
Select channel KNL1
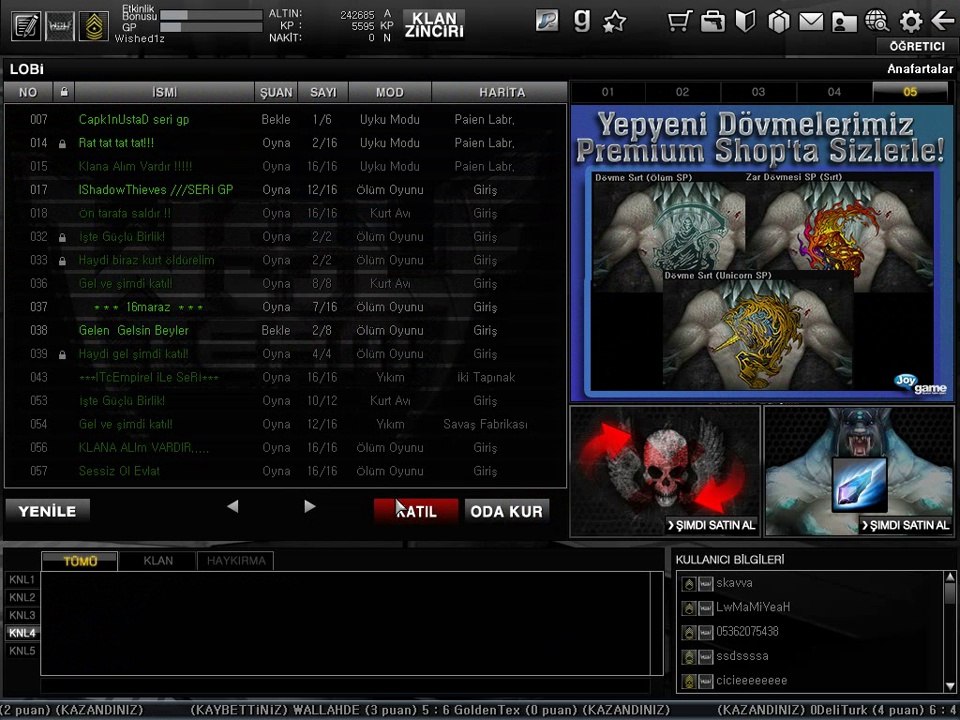coord(22,579)
